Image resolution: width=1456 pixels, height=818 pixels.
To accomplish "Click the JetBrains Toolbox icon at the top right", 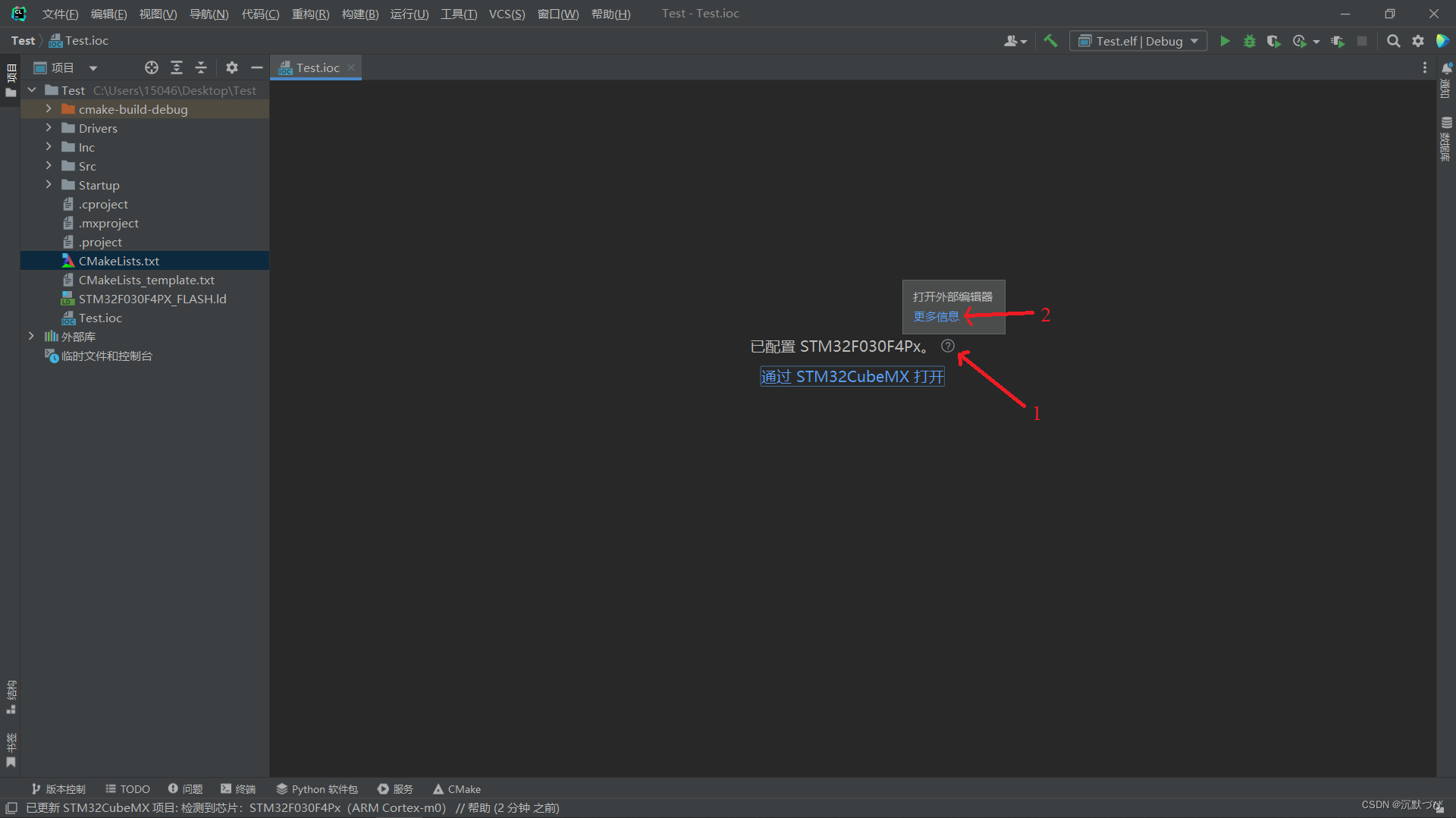I will [x=1442, y=41].
